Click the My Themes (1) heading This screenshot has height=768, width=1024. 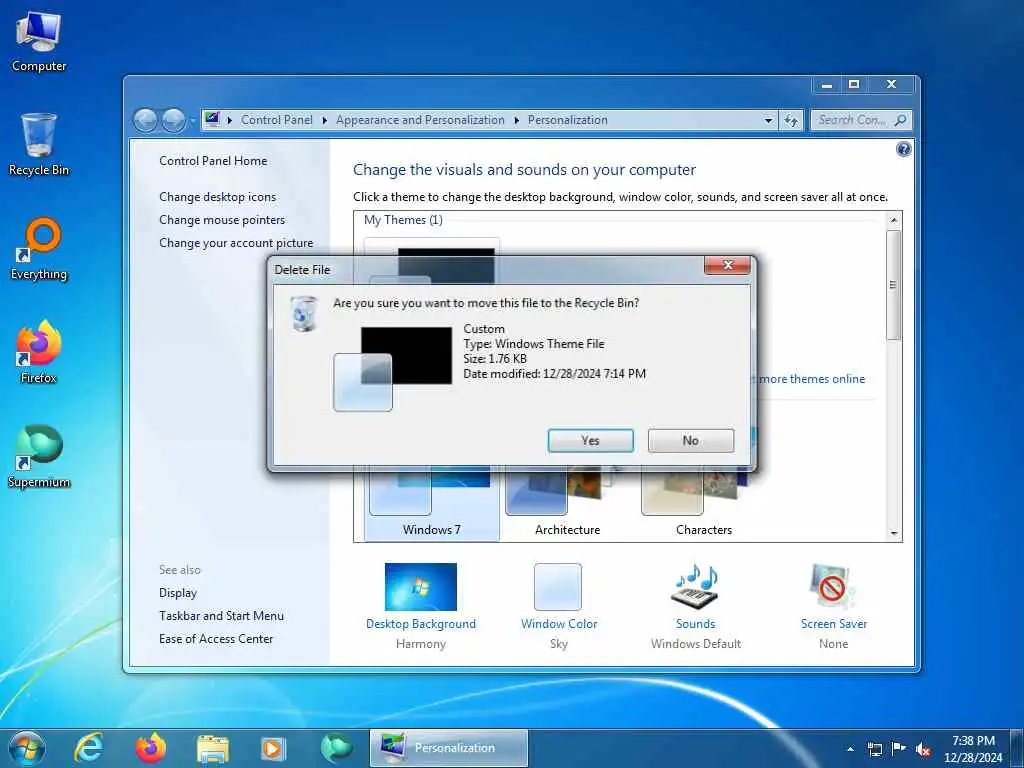pos(403,220)
